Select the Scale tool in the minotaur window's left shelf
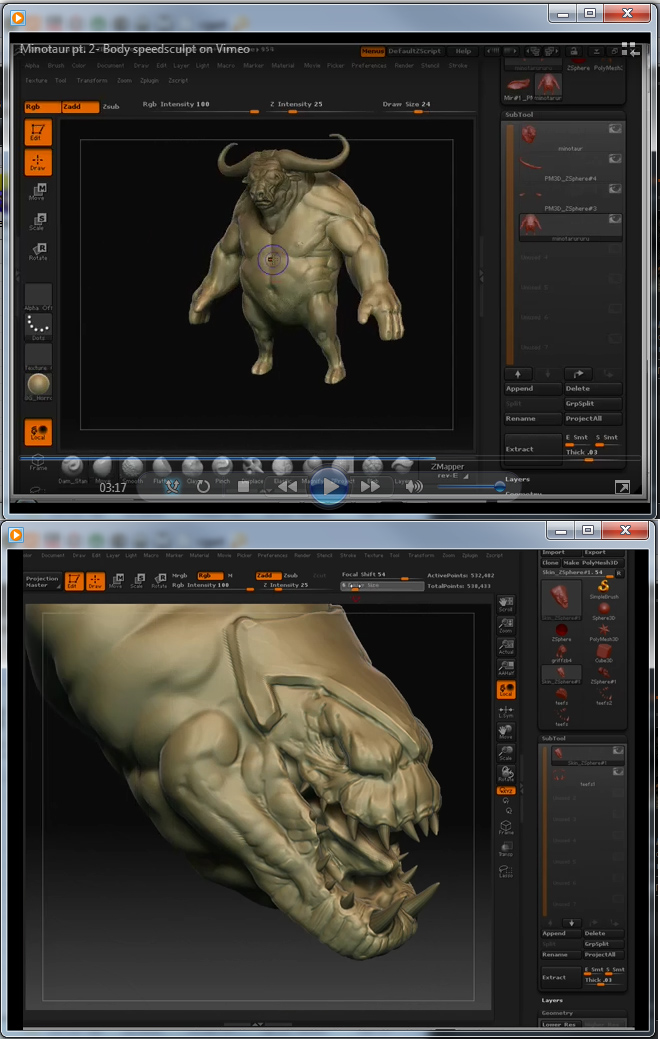This screenshot has height=1039, width=660. (x=38, y=221)
